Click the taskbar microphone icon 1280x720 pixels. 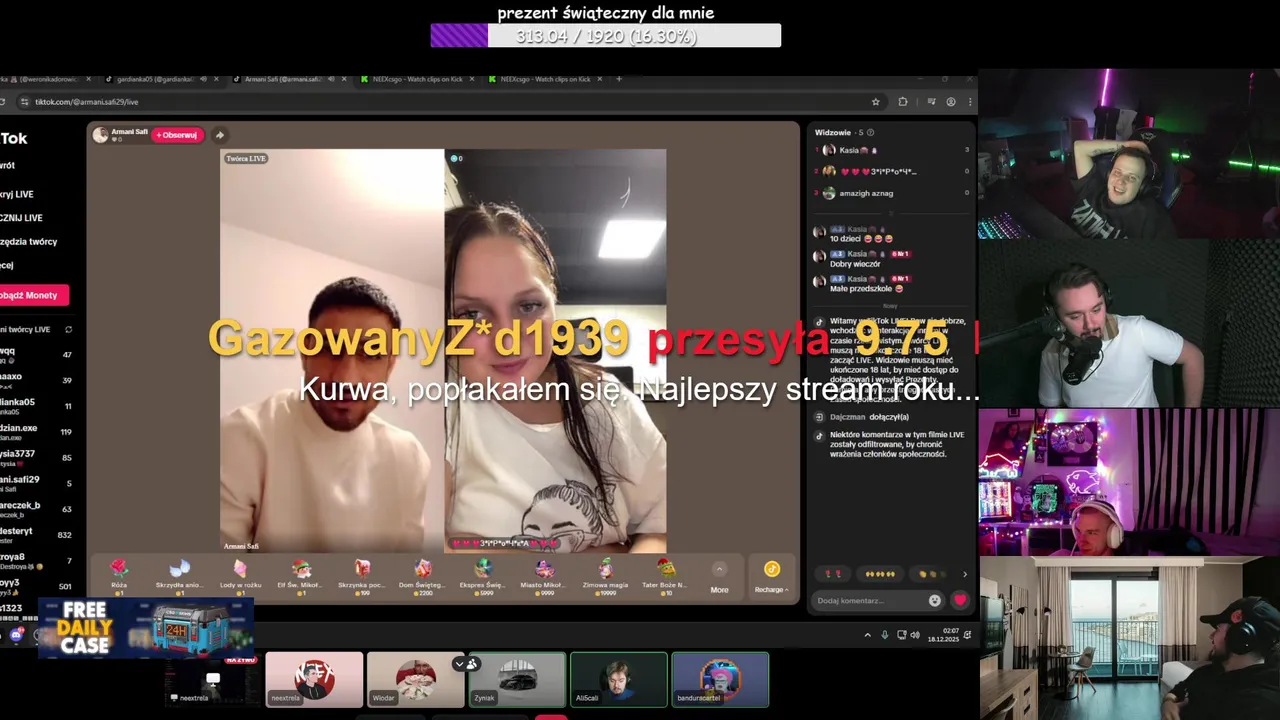884,635
